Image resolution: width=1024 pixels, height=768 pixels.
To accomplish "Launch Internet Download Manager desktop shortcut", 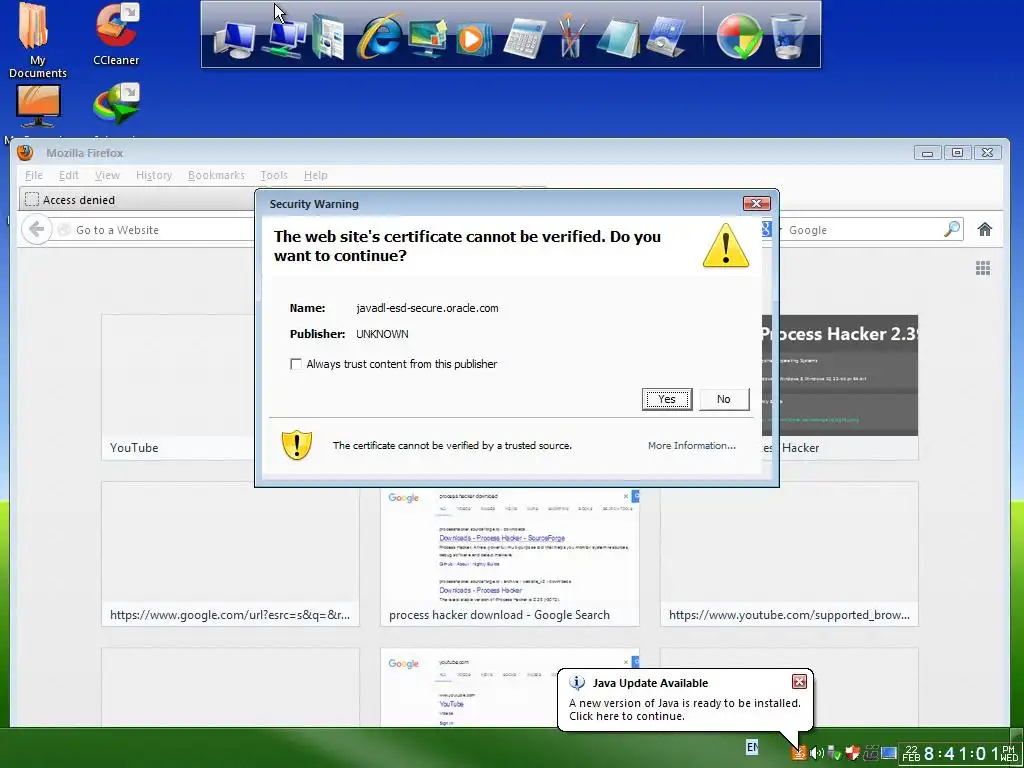I will pos(116,104).
